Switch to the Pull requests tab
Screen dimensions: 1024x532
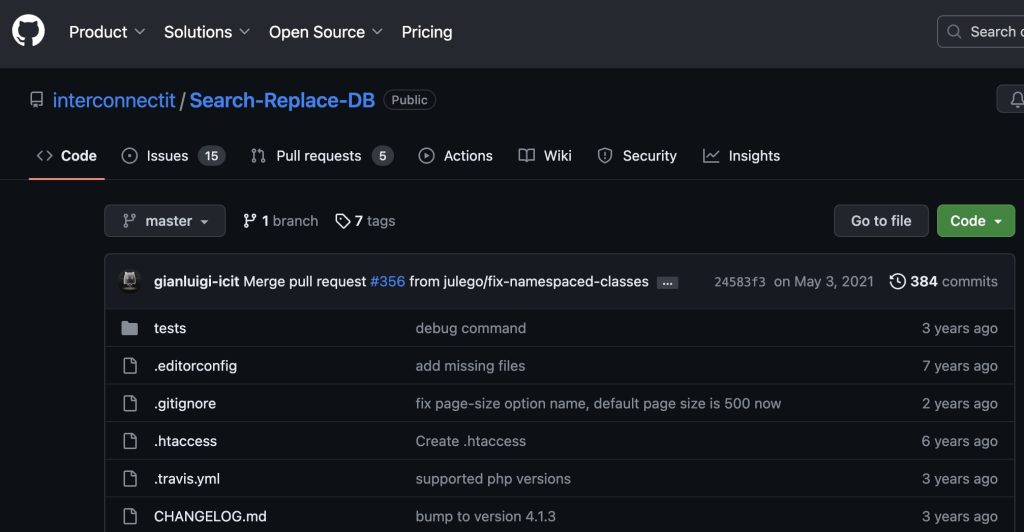[322, 155]
